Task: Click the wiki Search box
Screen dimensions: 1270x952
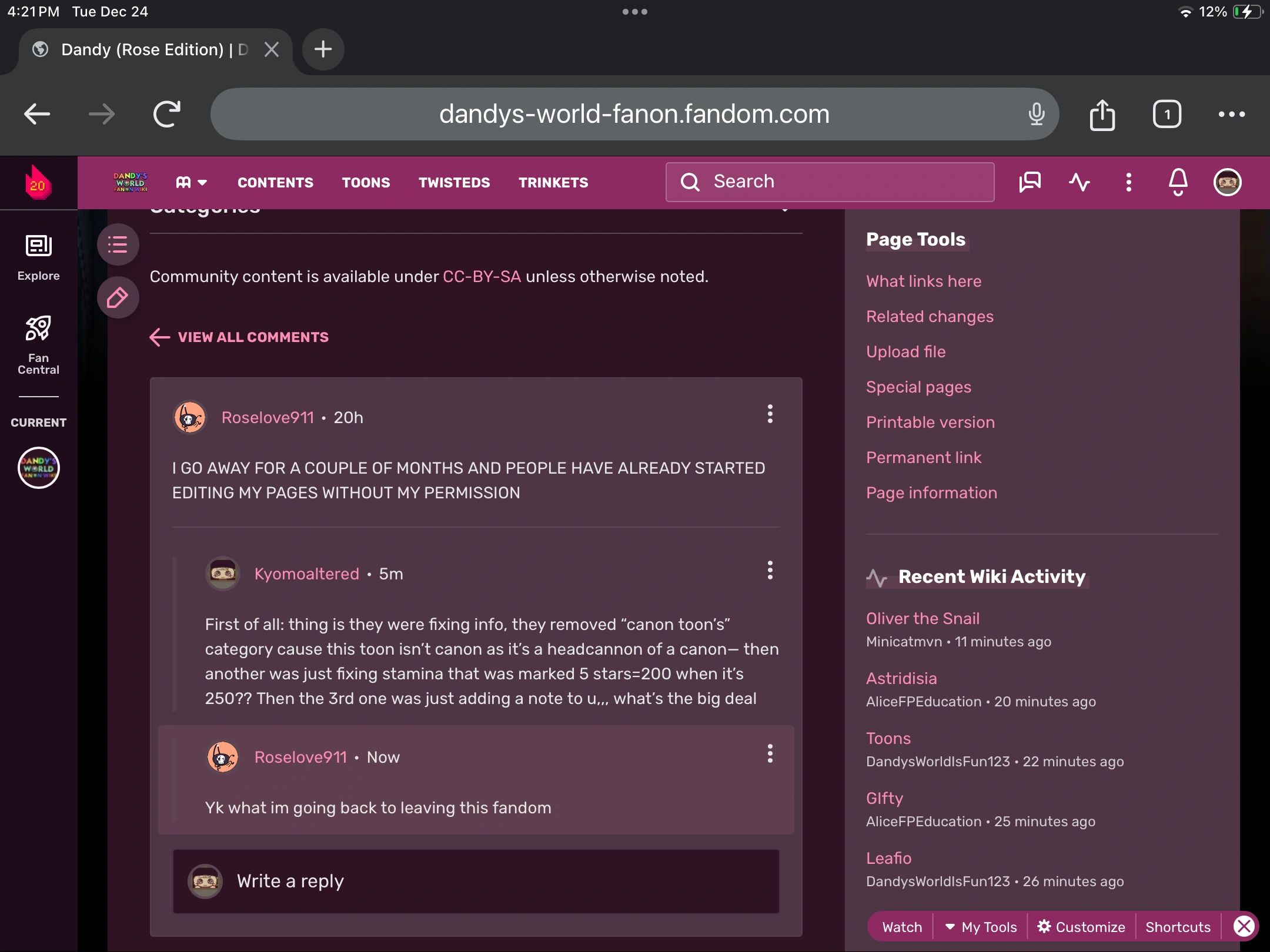Action: tap(829, 182)
